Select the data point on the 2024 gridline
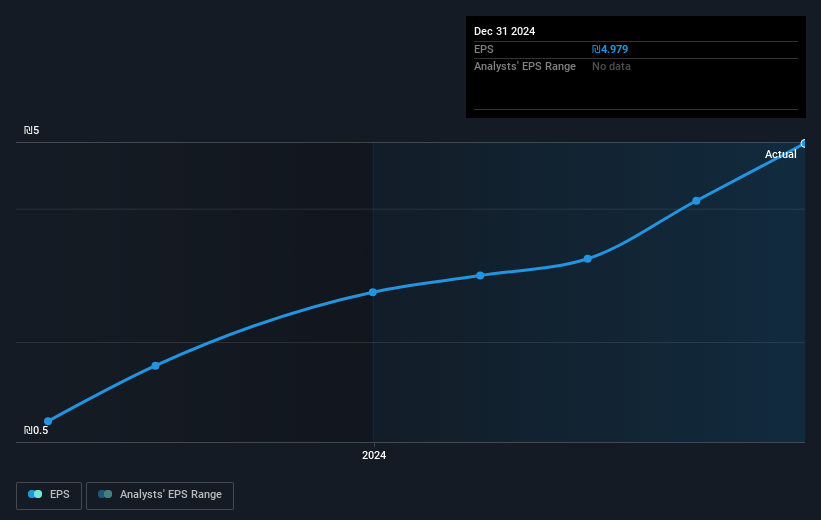This screenshot has height=520, width=821. click(x=373, y=292)
